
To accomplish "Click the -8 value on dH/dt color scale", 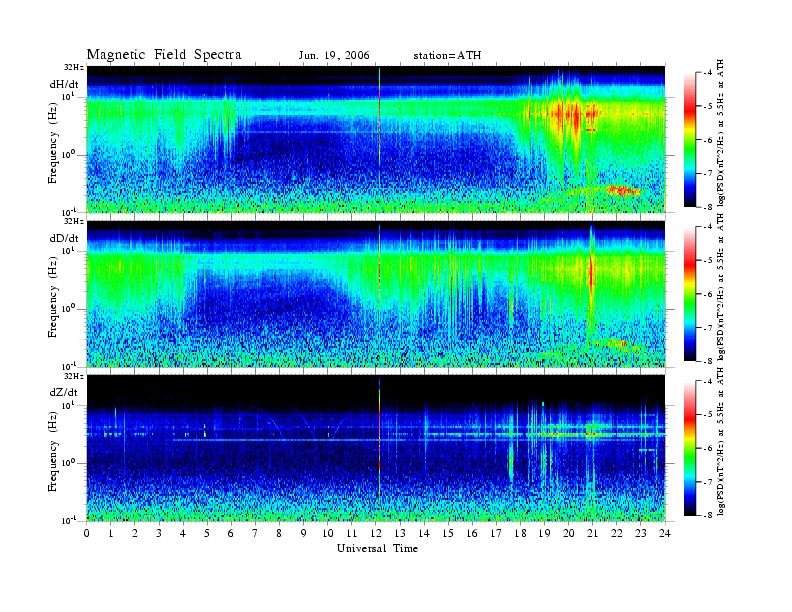I will tap(708, 207).
